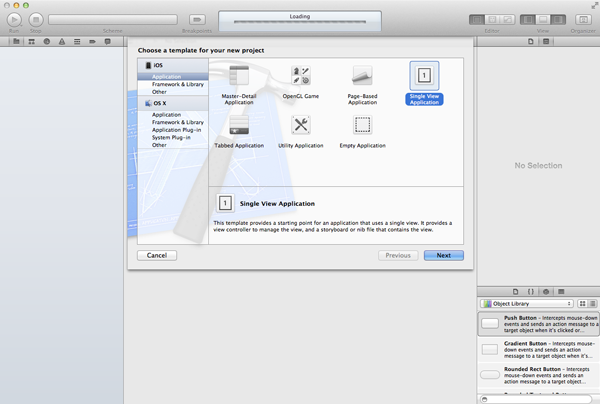Viewport: 600px width, 404px height.
Task: Choose the Page-Based Application template
Action: pos(362,85)
